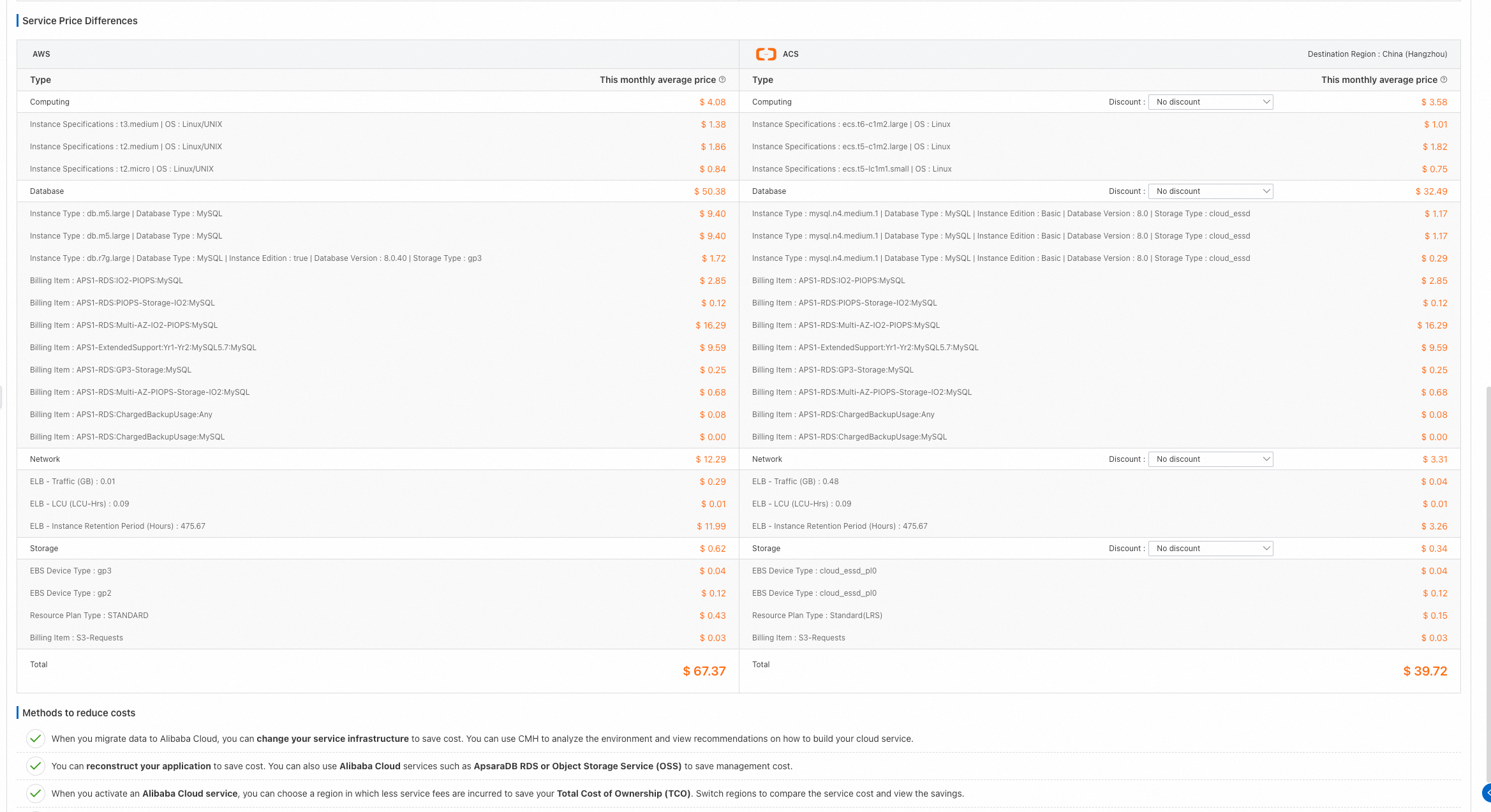This screenshot has height=812, width=1491.
Task: Click the ACS Computing total $ 3.58
Action: (x=1434, y=102)
